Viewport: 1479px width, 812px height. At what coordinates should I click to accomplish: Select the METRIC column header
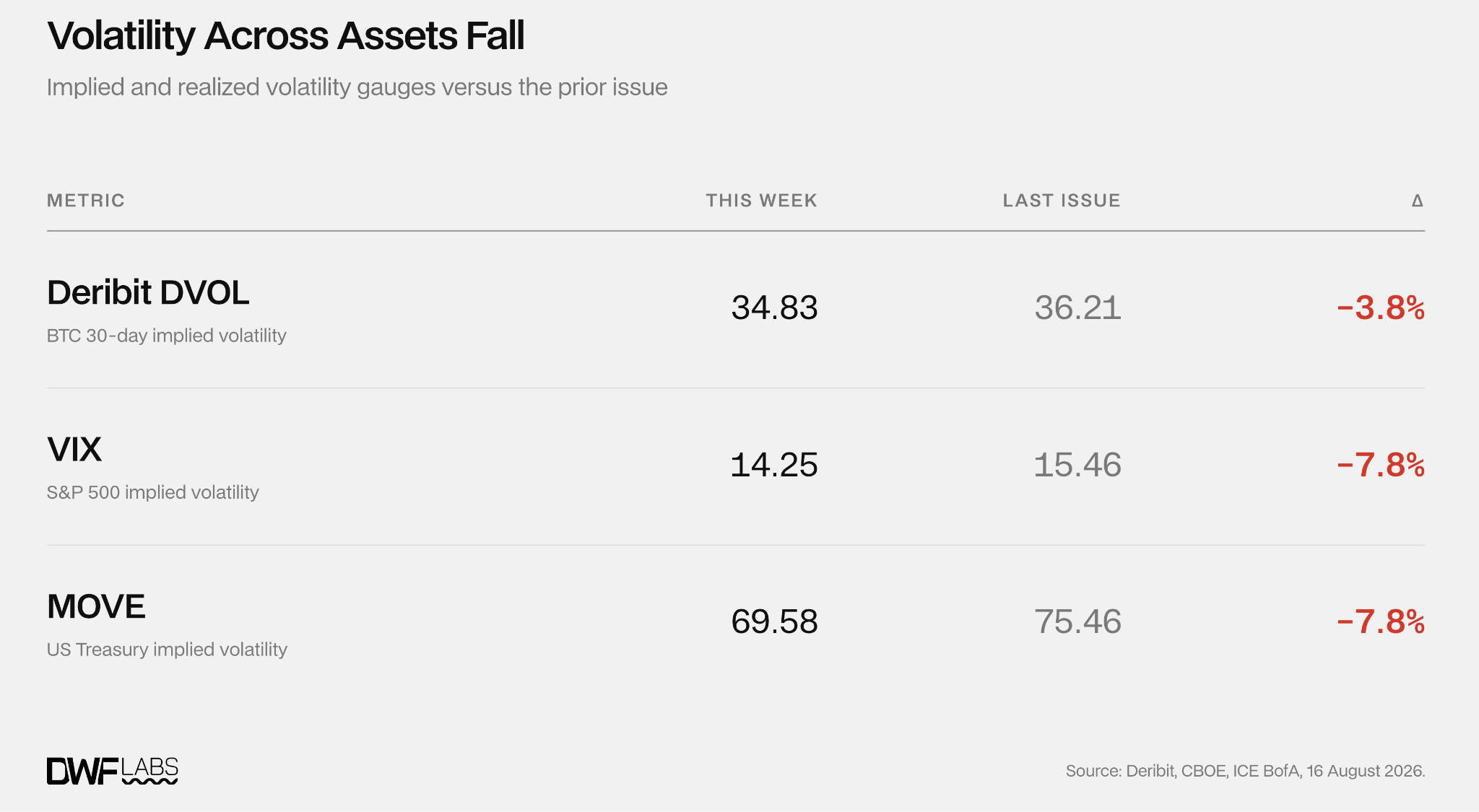tap(86, 201)
